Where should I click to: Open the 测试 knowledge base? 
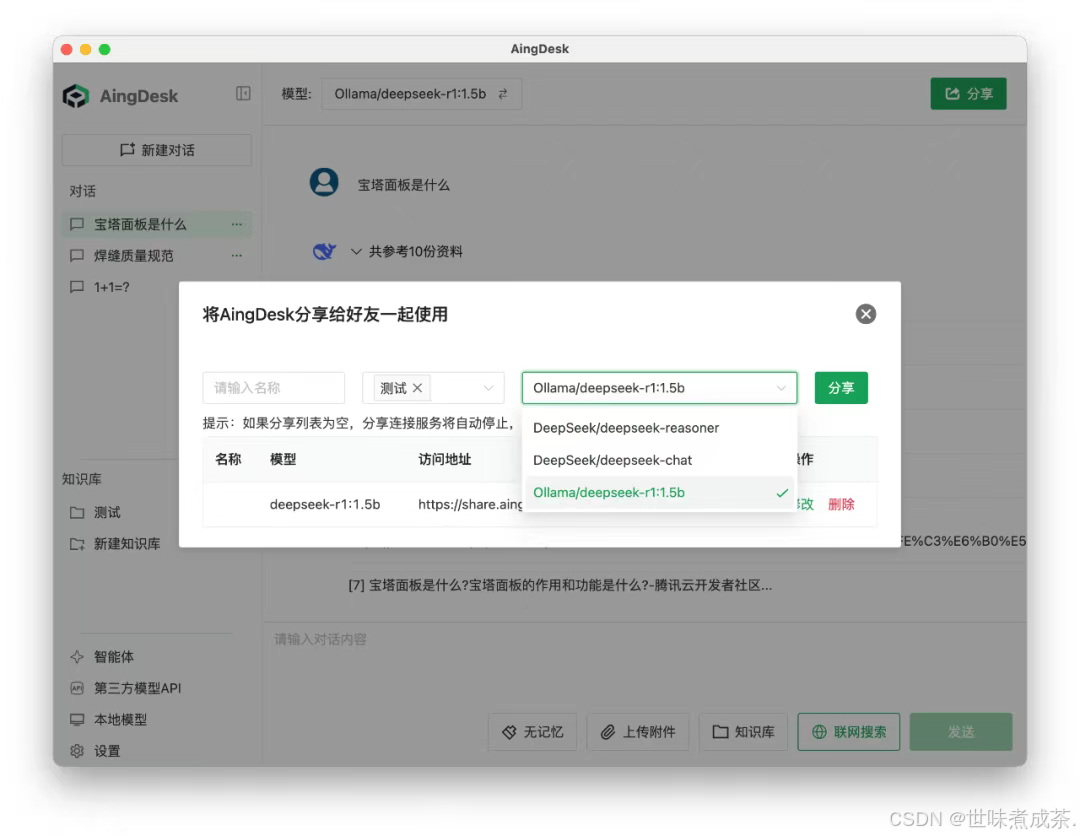tap(107, 512)
